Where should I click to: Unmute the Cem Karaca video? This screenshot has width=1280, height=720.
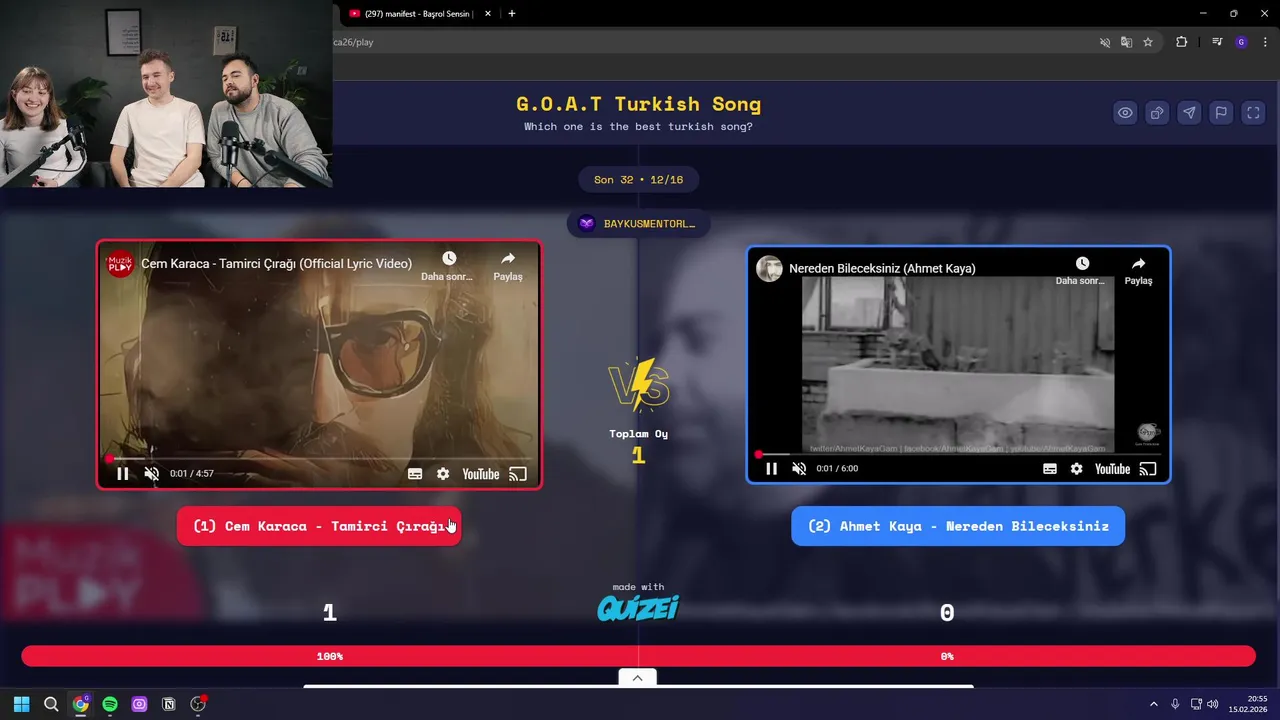(152, 474)
